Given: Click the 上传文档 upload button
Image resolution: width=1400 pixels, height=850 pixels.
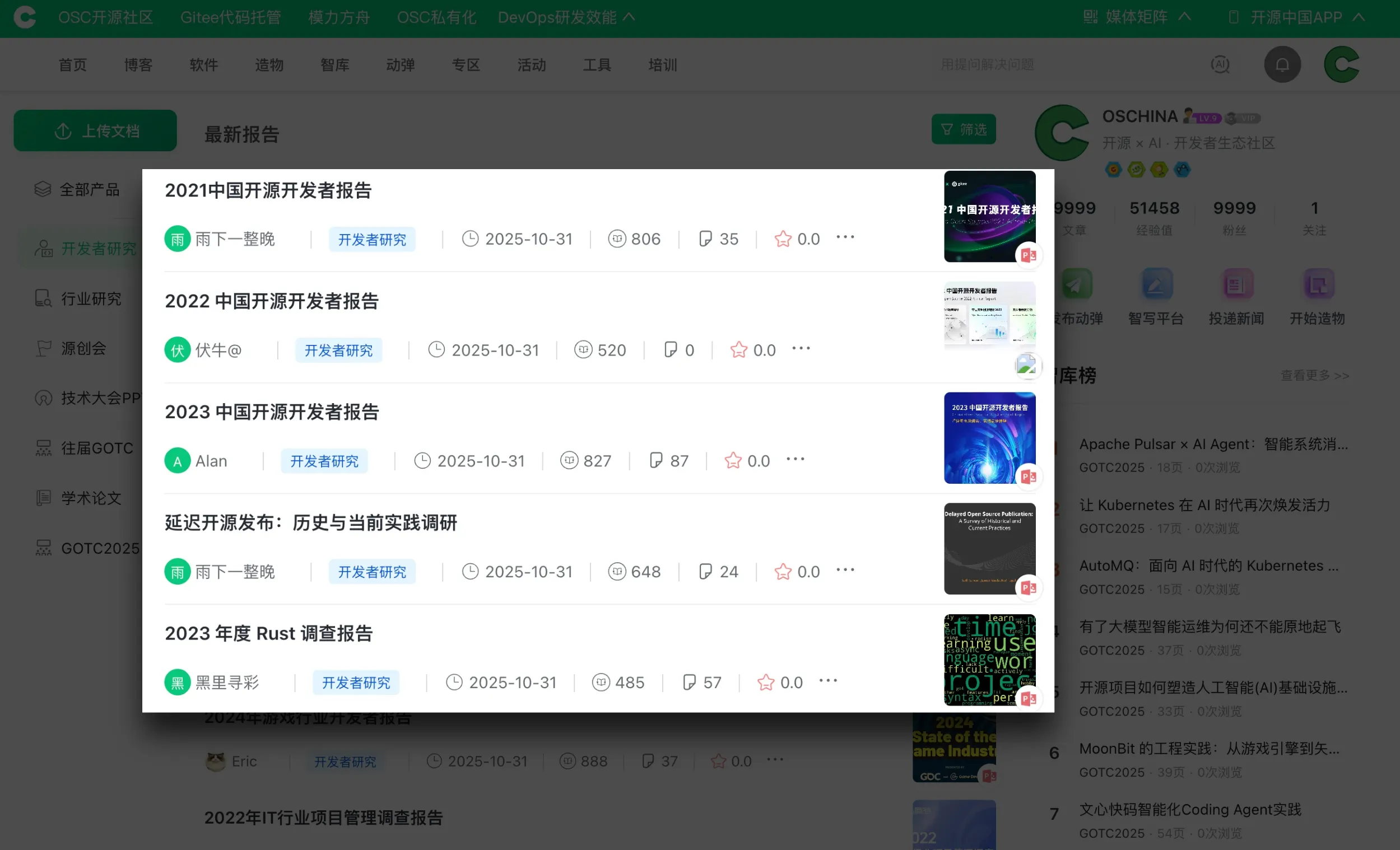Looking at the screenshot, I should (x=95, y=130).
